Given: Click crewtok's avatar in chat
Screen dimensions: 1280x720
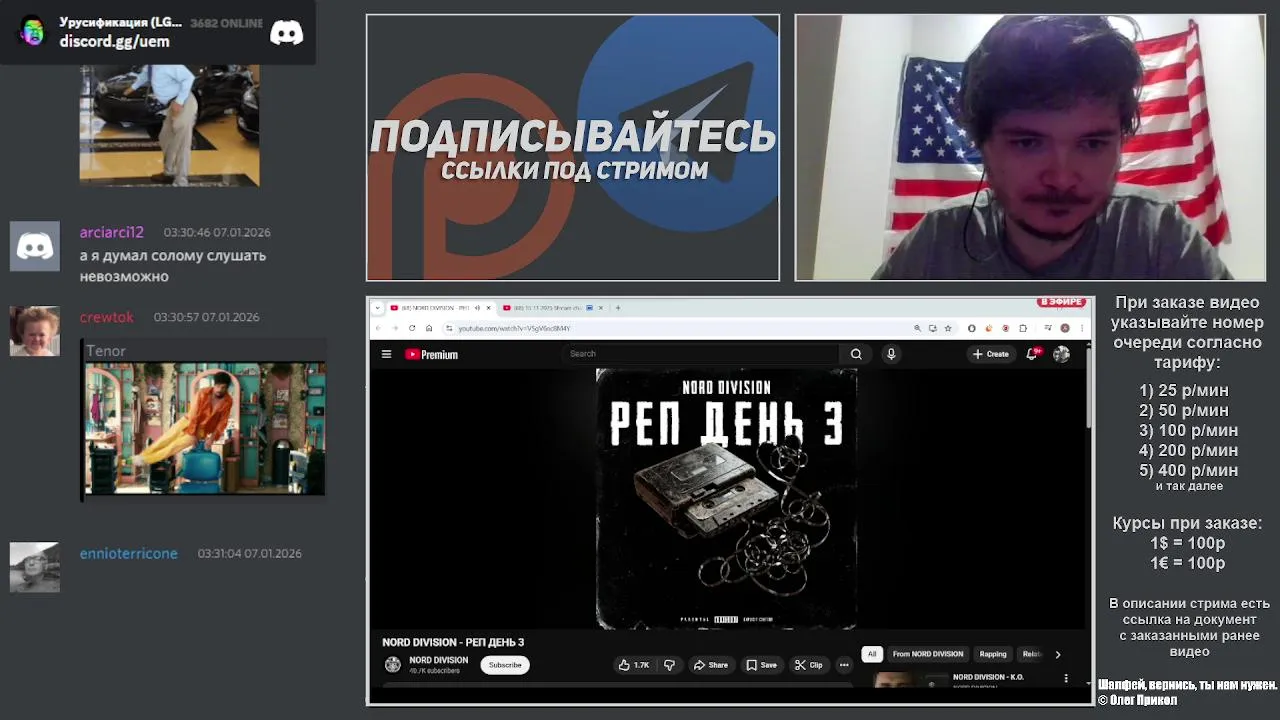Looking at the screenshot, I should [35, 331].
